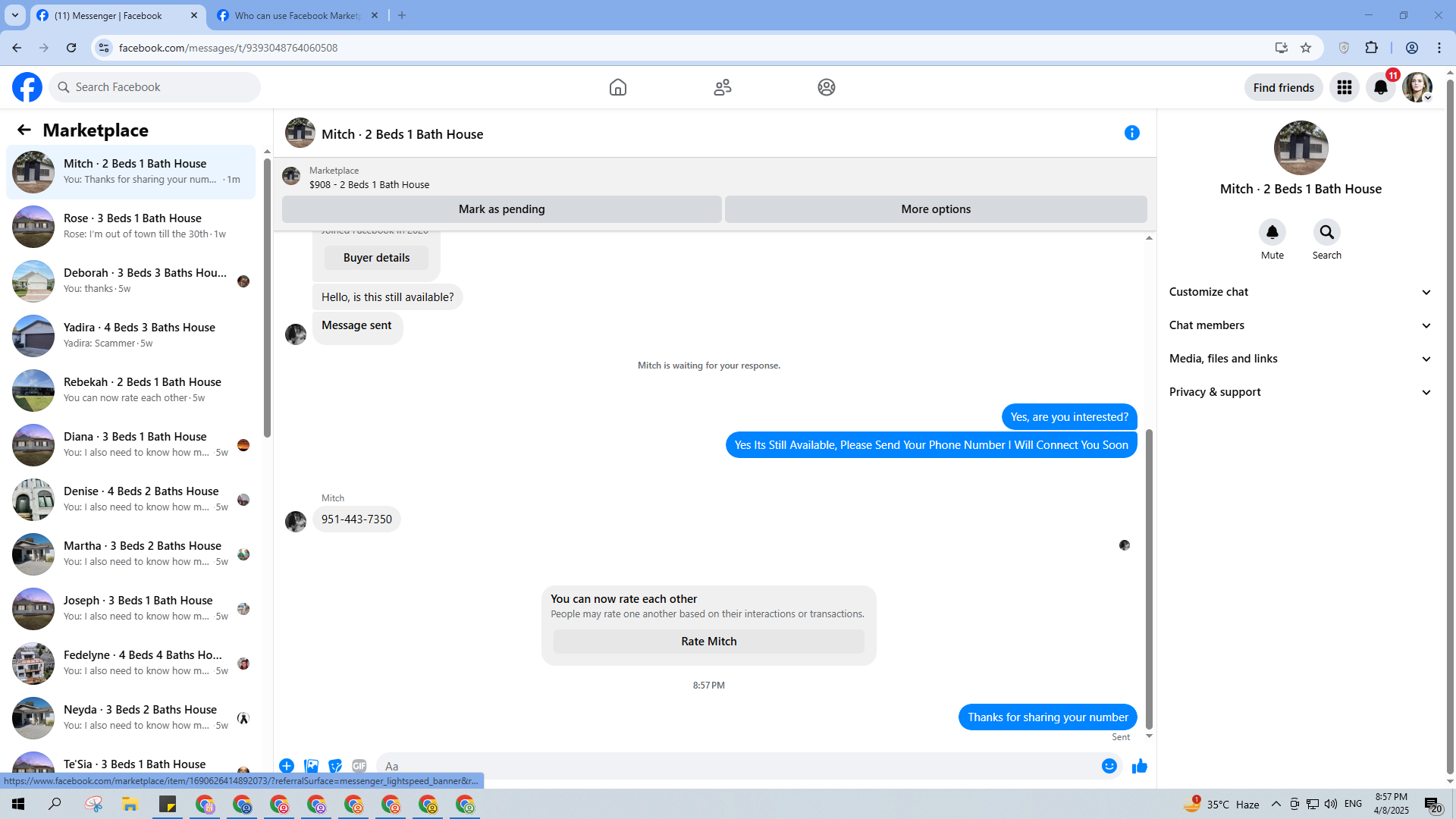
Task: Open the Facebook home feed icon
Action: click(618, 87)
